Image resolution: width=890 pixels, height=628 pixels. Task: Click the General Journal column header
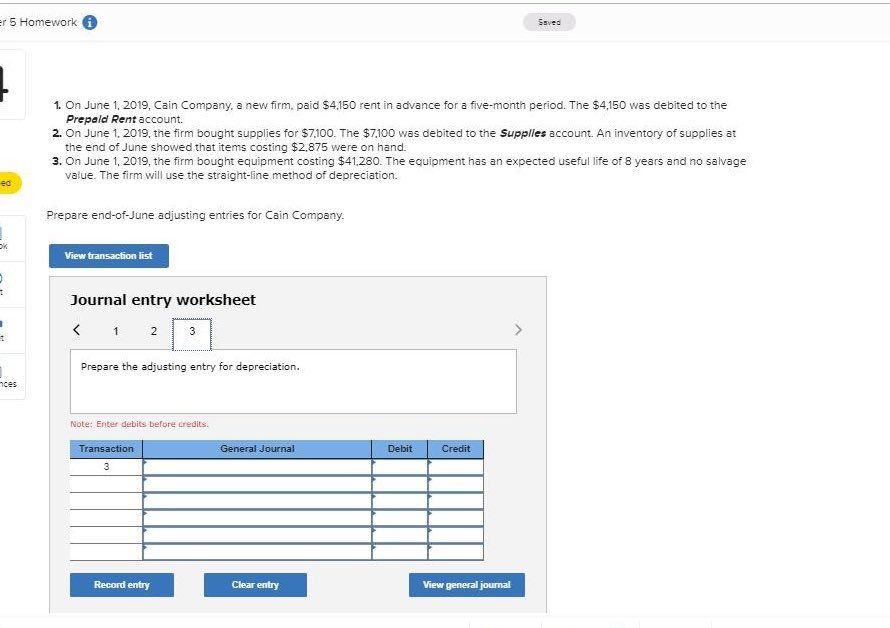coord(257,449)
